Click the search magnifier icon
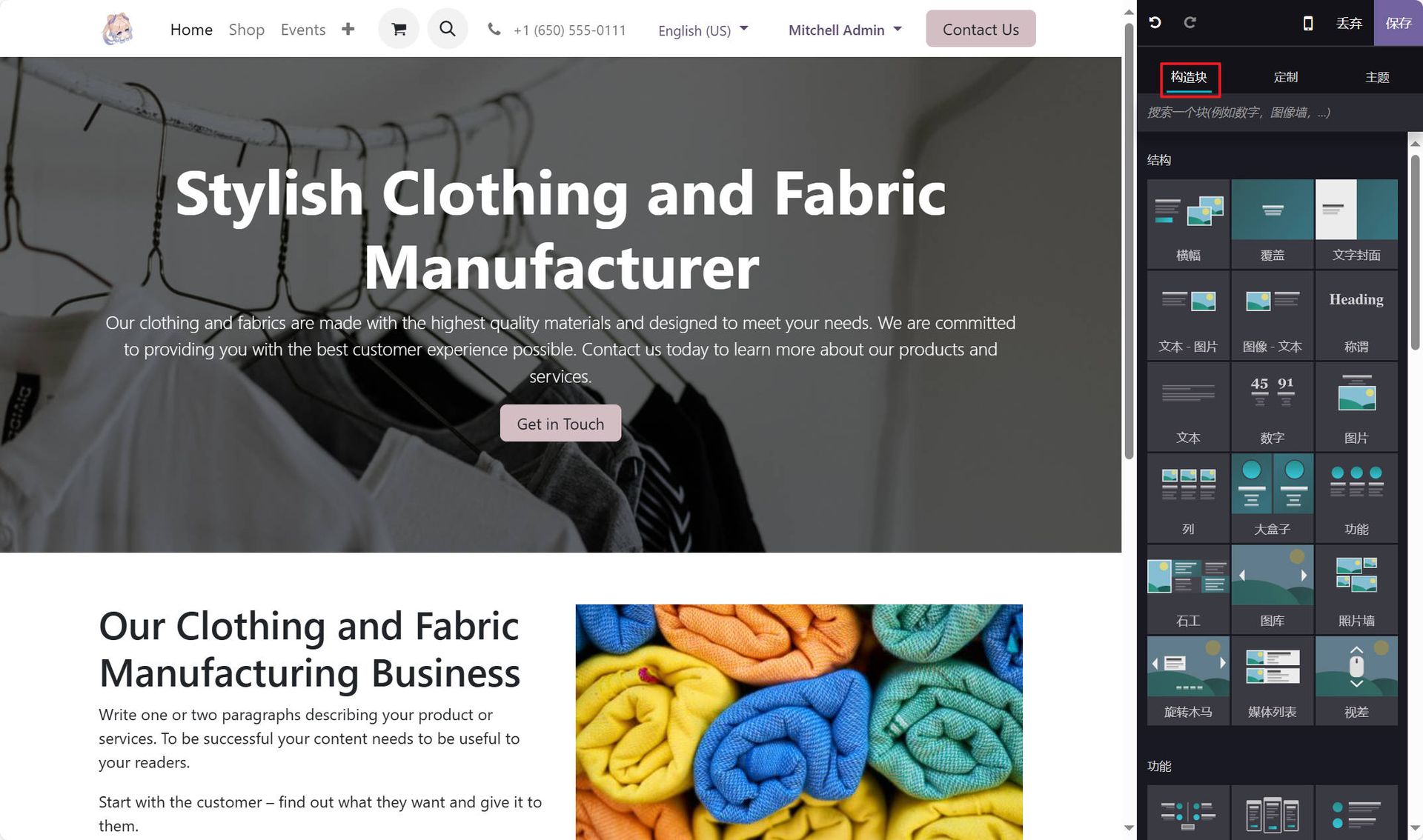 (447, 29)
